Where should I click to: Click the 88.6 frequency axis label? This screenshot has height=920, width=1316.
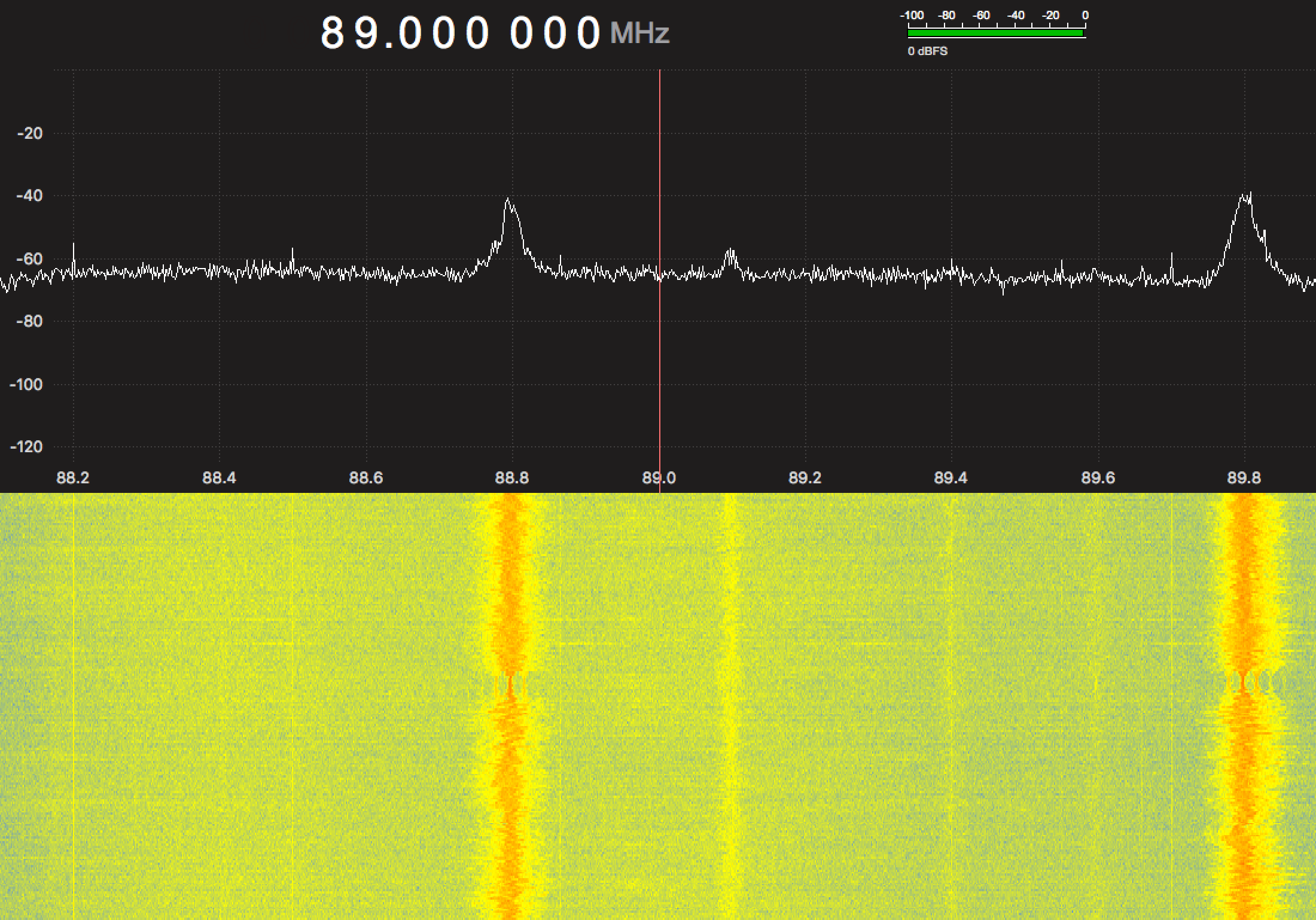pyautogui.click(x=365, y=478)
